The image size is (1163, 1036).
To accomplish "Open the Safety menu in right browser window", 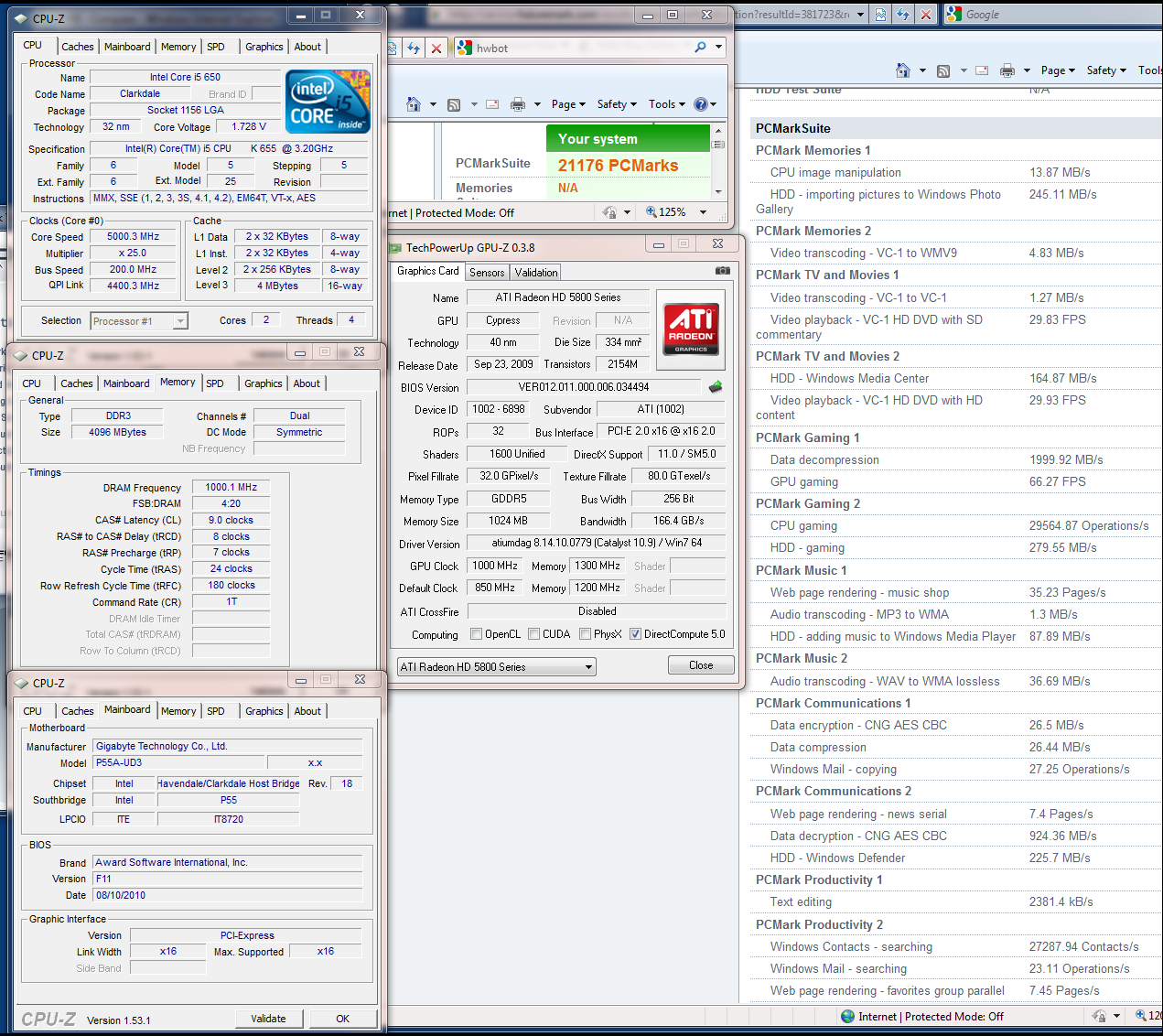I will [x=1106, y=70].
